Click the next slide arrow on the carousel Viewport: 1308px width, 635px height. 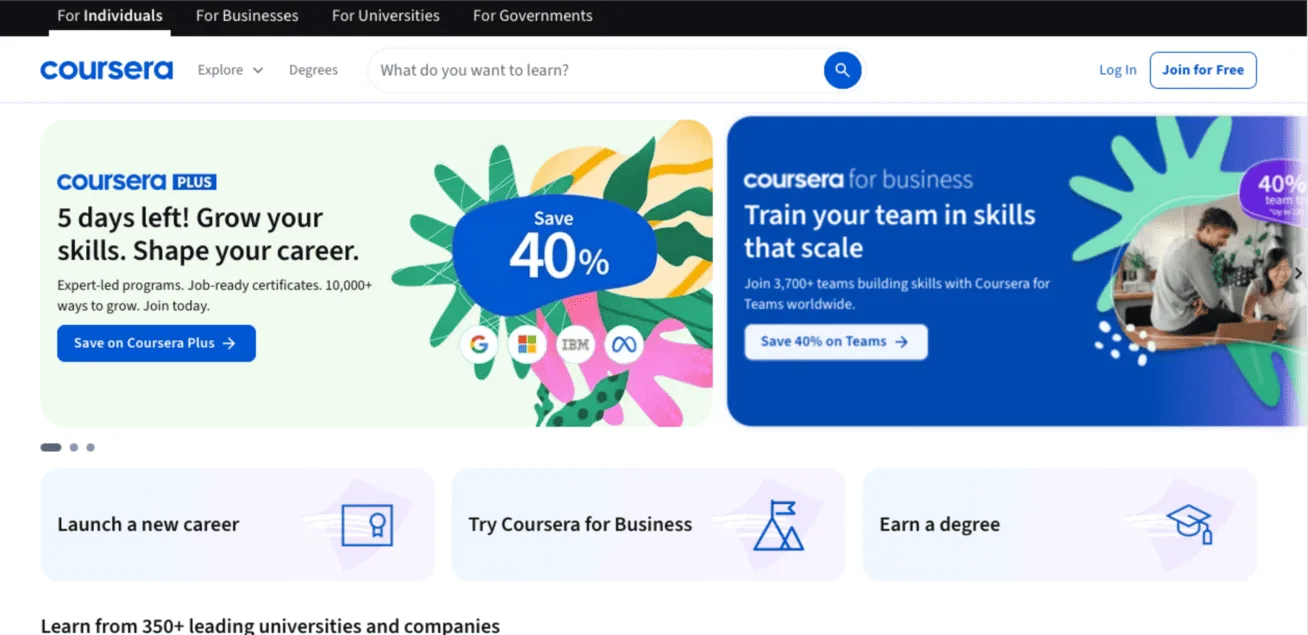tap(1298, 272)
